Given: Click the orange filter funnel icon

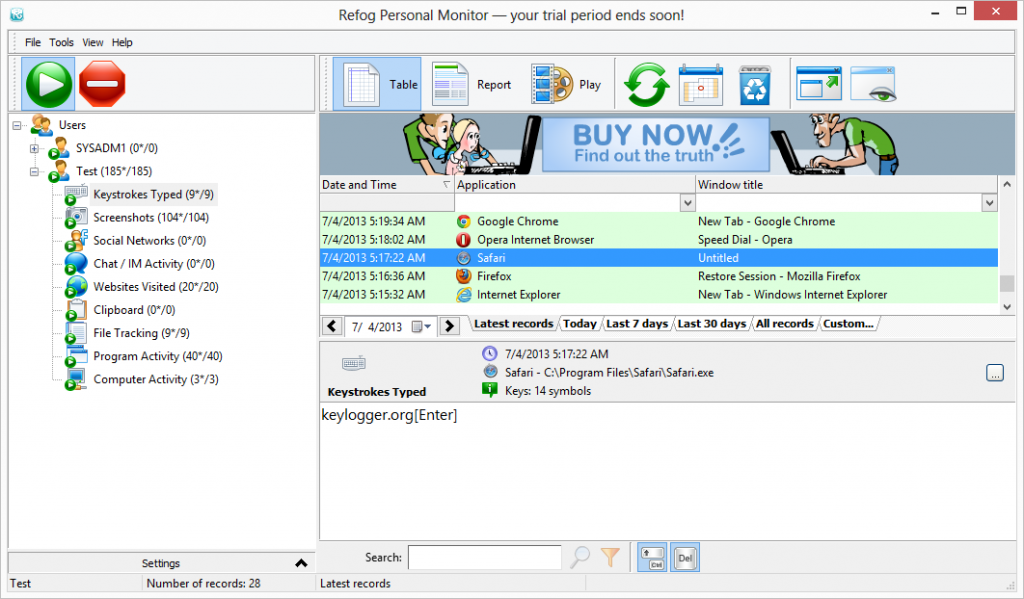Looking at the screenshot, I should tap(610, 558).
